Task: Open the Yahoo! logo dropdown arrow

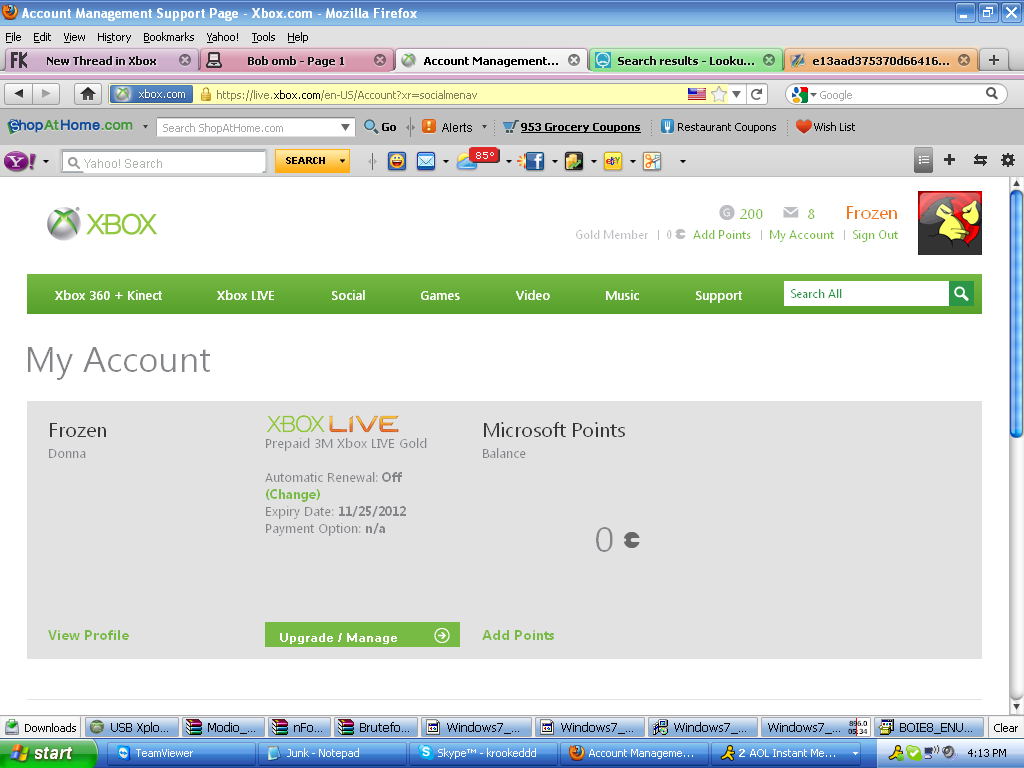Action: pyautogui.click(x=46, y=161)
